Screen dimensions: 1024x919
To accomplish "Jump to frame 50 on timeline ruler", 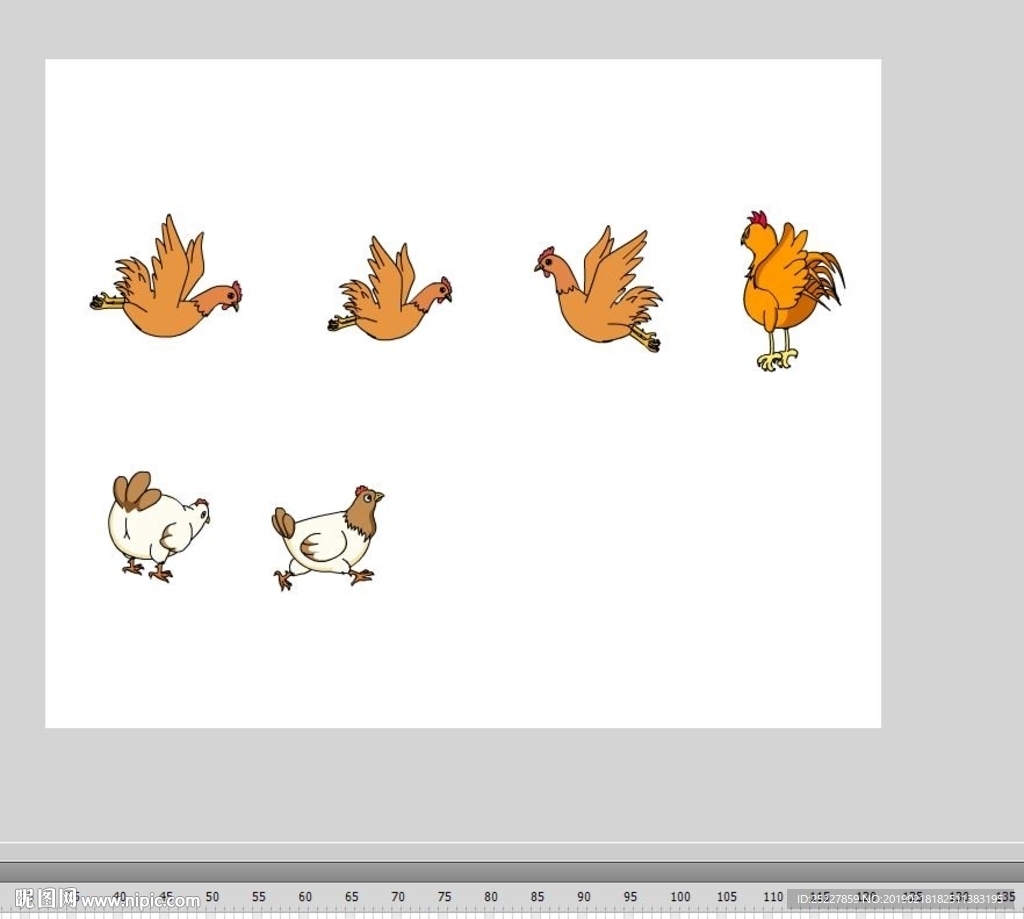I will [x=212, y=897].
